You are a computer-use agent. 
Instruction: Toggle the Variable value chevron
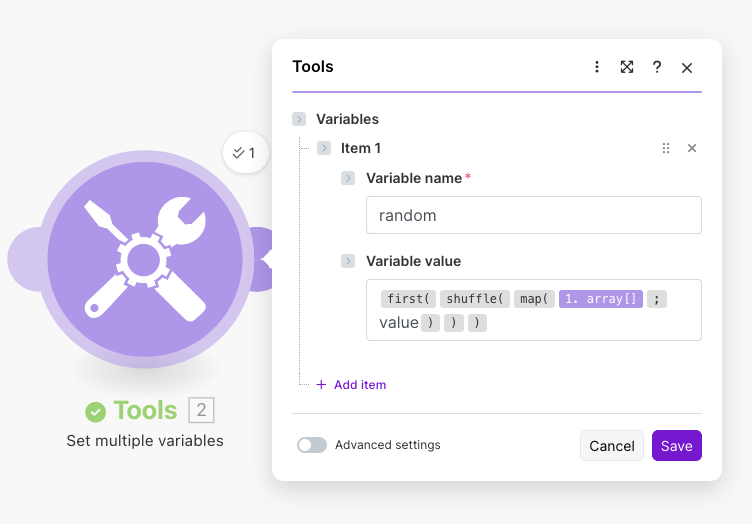(348, 261)
